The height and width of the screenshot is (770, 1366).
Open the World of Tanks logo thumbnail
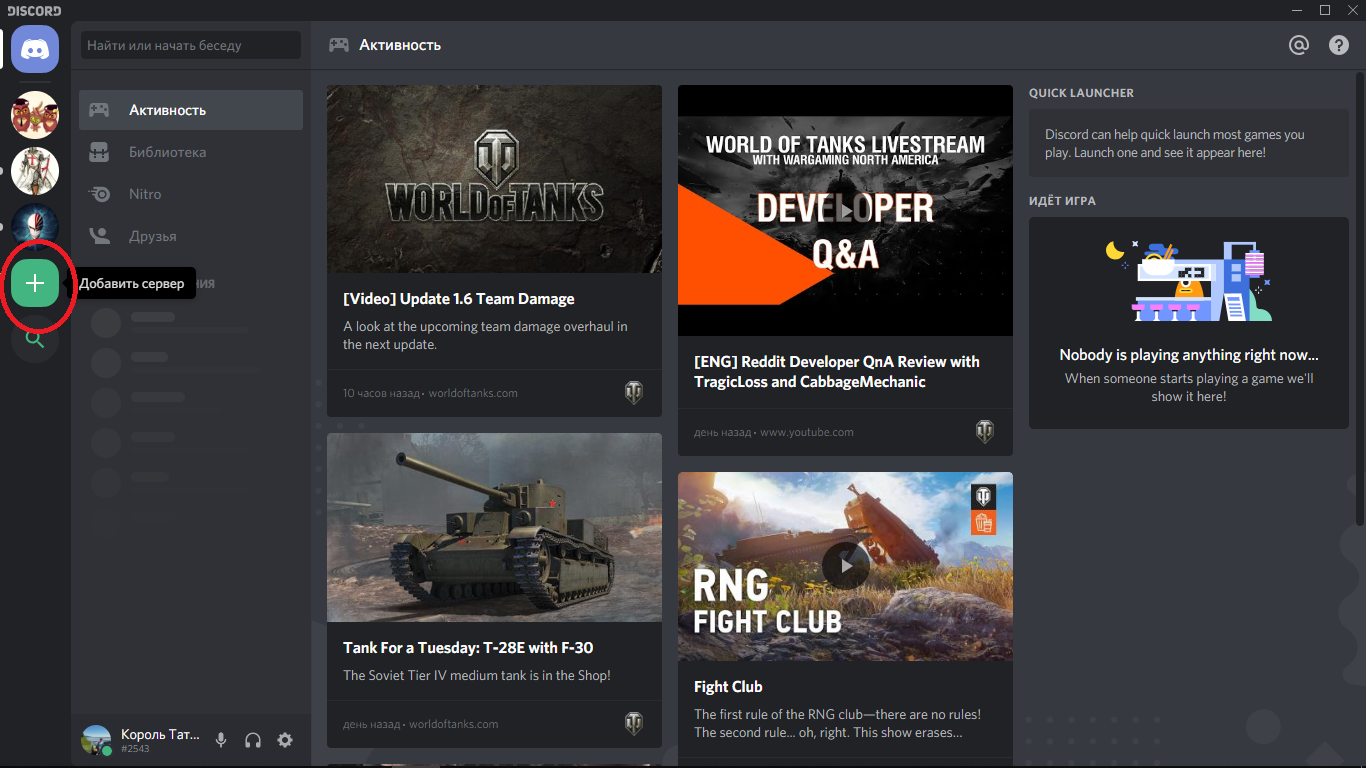494,179
